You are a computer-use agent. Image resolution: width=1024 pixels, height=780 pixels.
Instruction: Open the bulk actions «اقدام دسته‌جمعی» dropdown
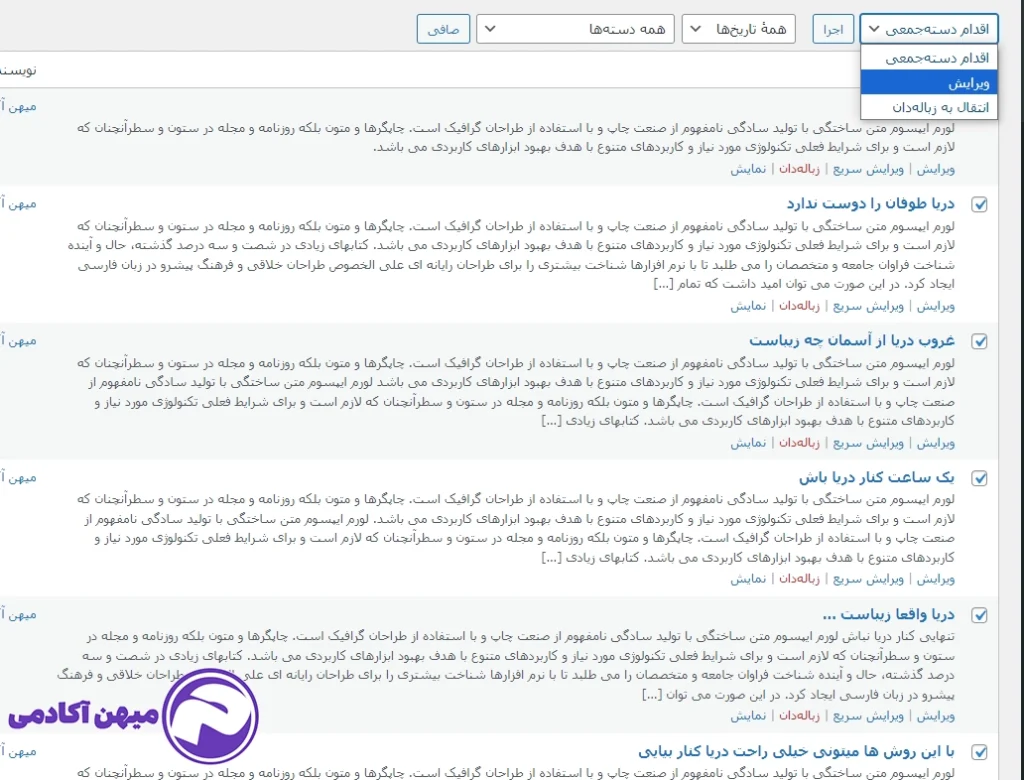[x=928, y=28]
